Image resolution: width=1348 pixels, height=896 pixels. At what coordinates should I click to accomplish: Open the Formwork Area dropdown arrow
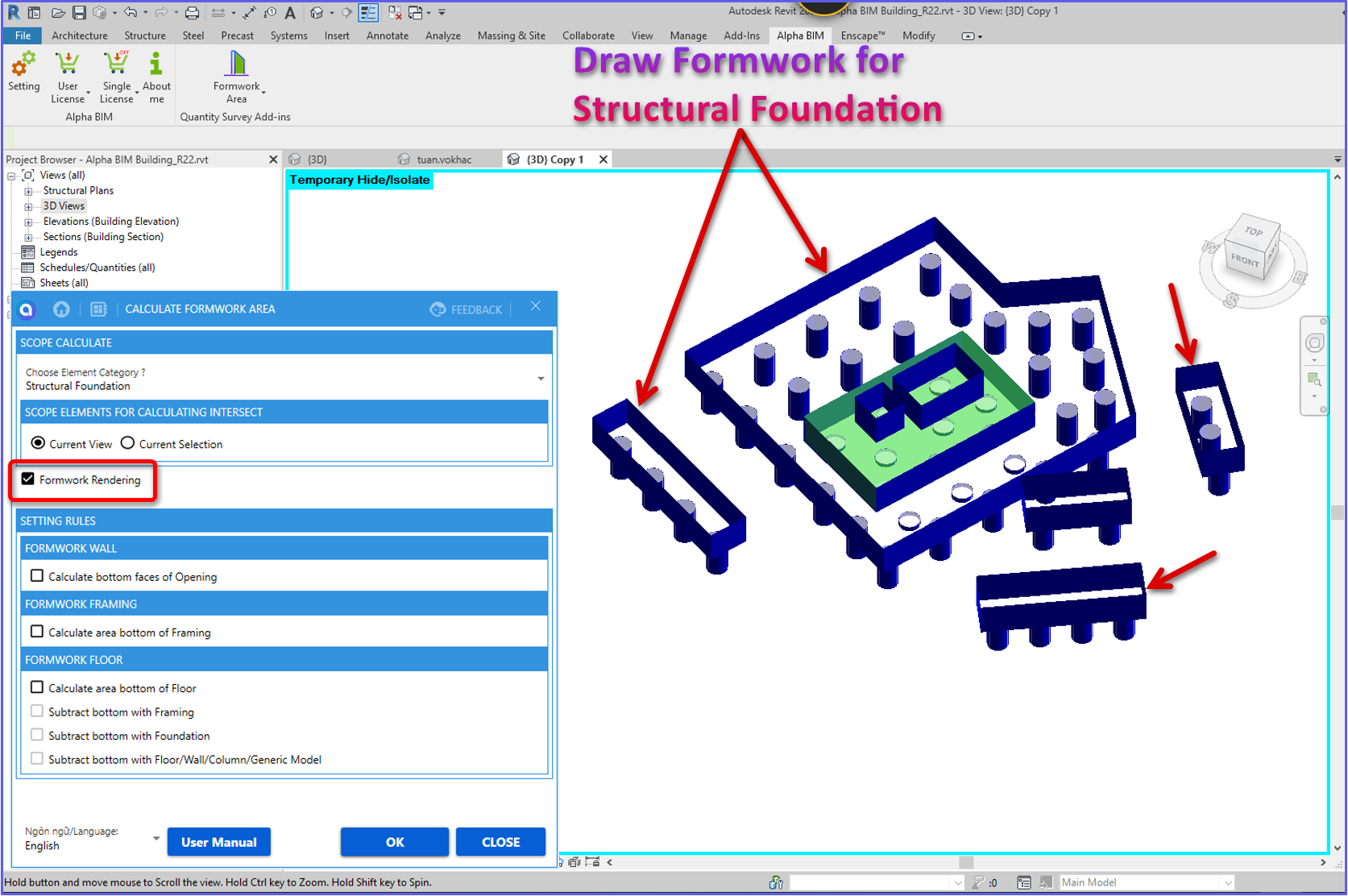(x=263, y=93)
